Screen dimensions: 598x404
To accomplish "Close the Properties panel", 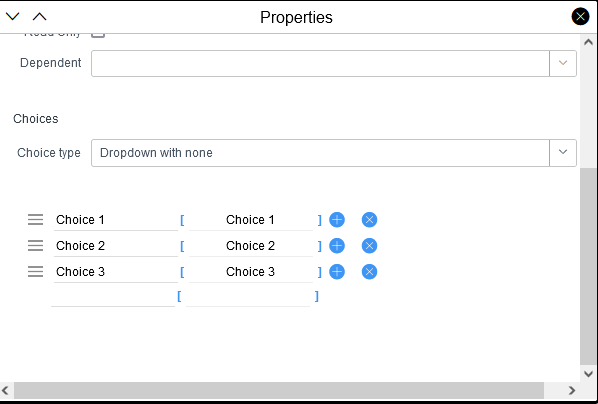I will [580, 17].
